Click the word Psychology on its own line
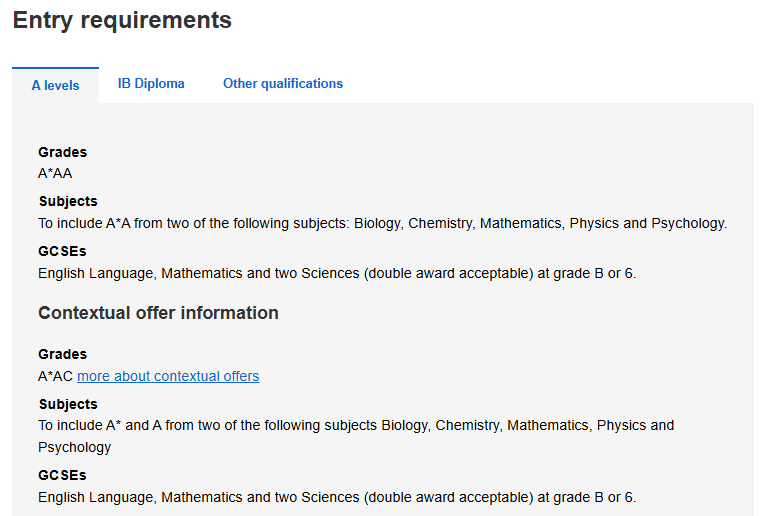Screen dimensions: 765x516 (75, 447)
